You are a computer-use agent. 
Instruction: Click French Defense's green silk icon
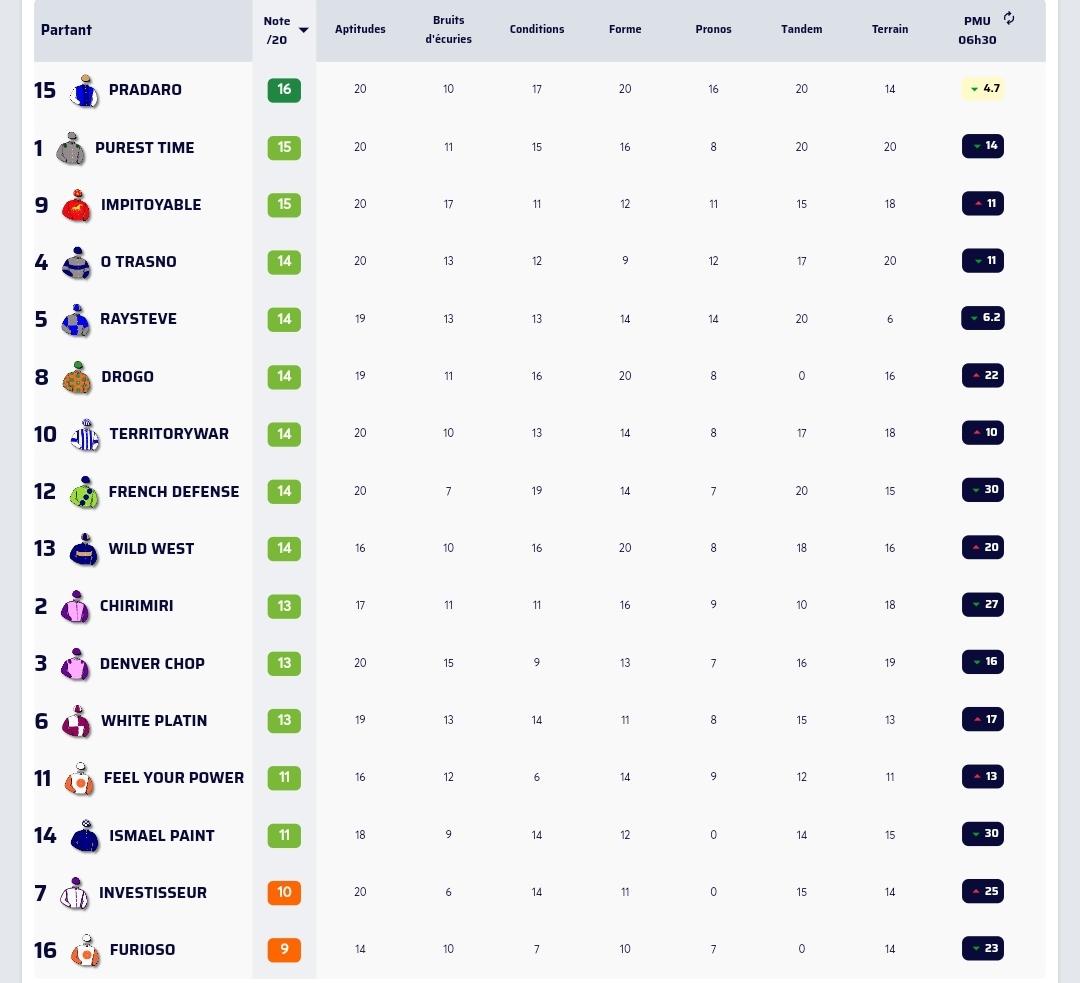pos(85,492)
